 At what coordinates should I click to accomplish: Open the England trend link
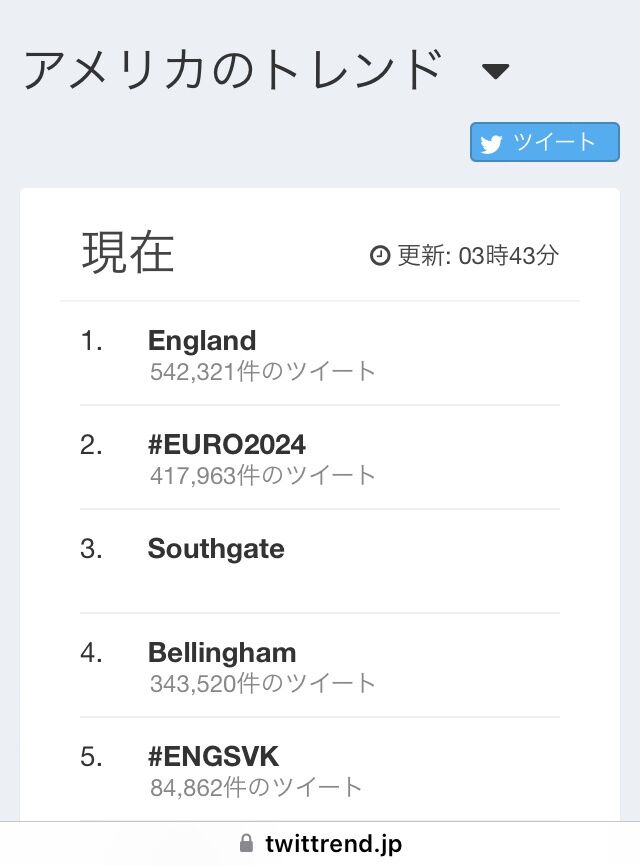(202, 340)
